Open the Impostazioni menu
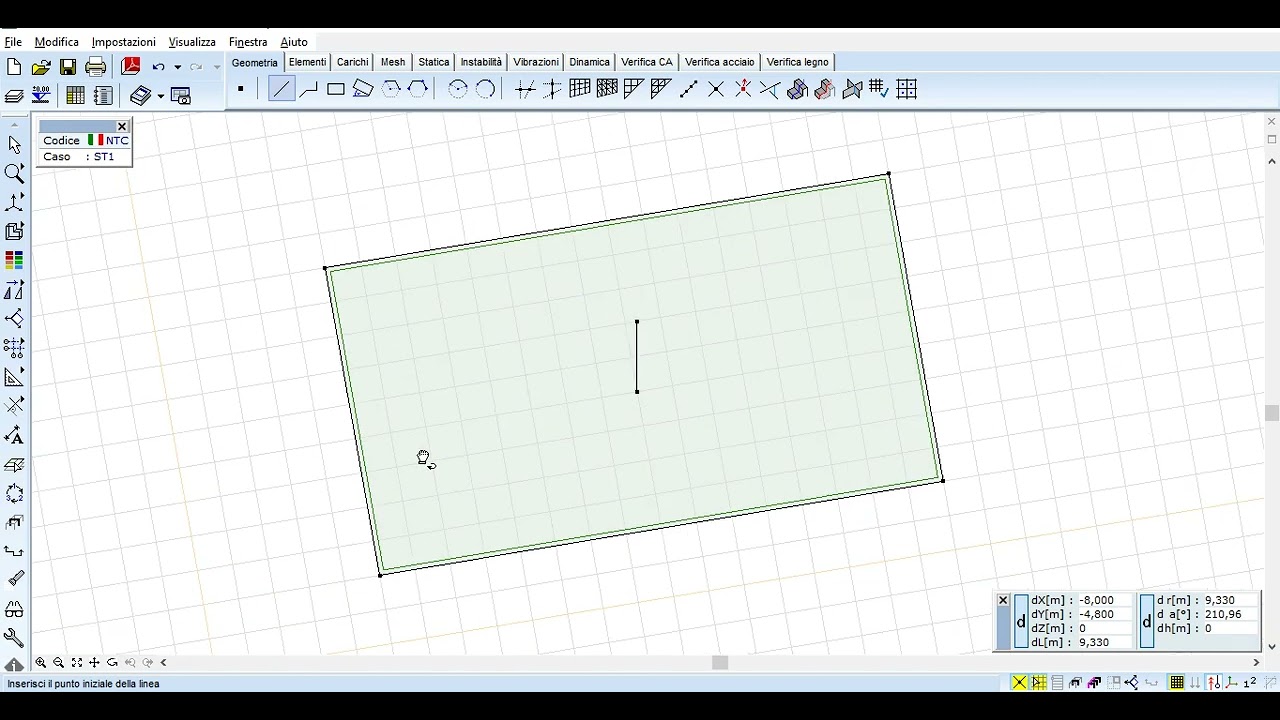The height and width of the screenshot is (720, 1280). pos(124,42)
